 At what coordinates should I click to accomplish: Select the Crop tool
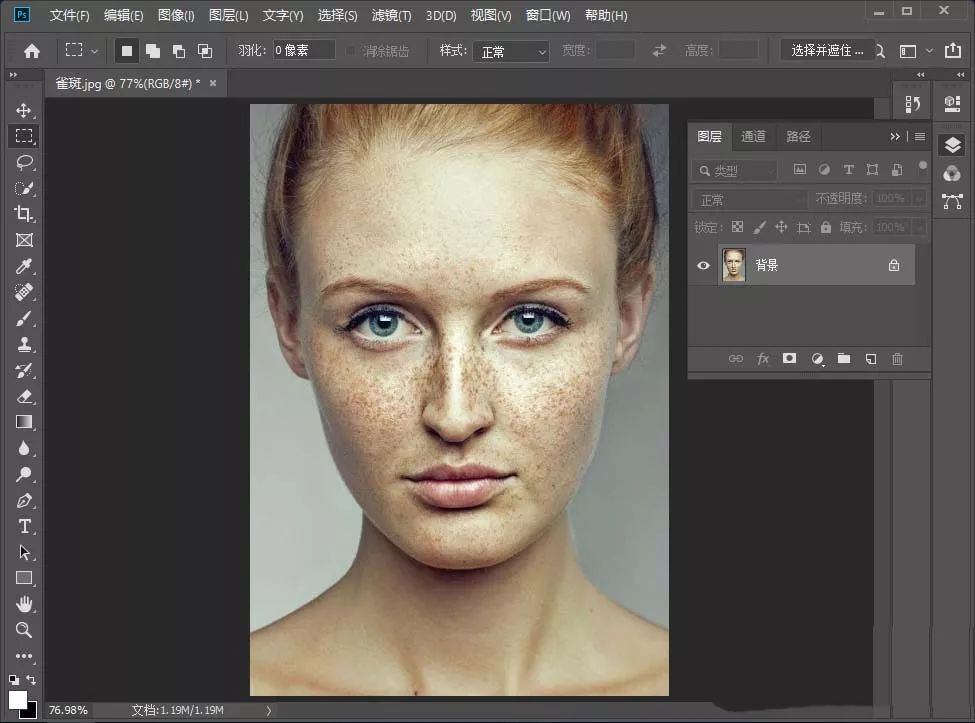(x=24, y=214)
